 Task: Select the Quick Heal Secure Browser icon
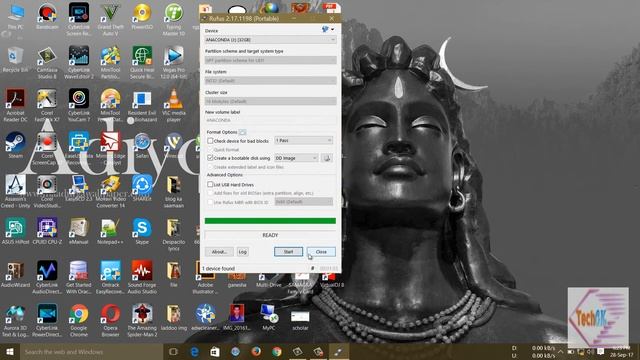pyautogui.click(x=142, y=62)
